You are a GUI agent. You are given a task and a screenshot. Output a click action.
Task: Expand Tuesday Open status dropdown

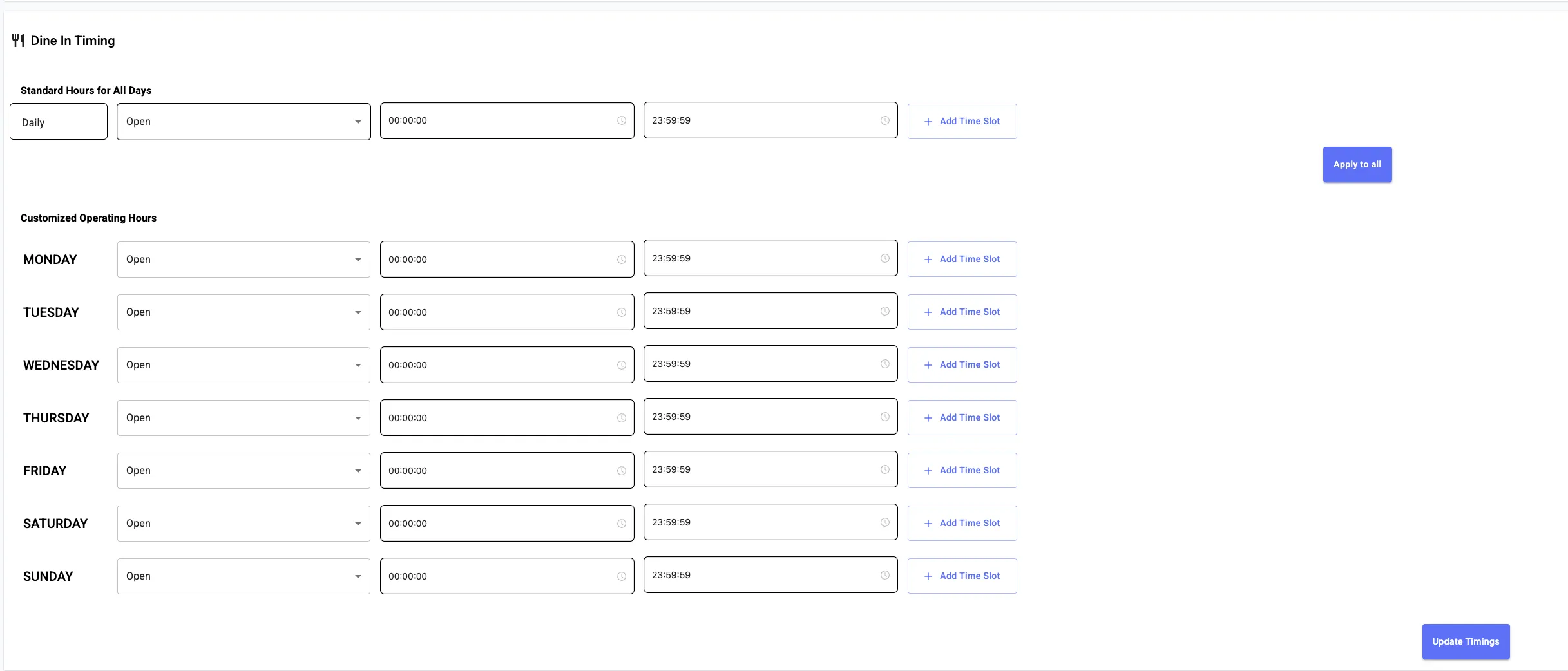[244, 312]
